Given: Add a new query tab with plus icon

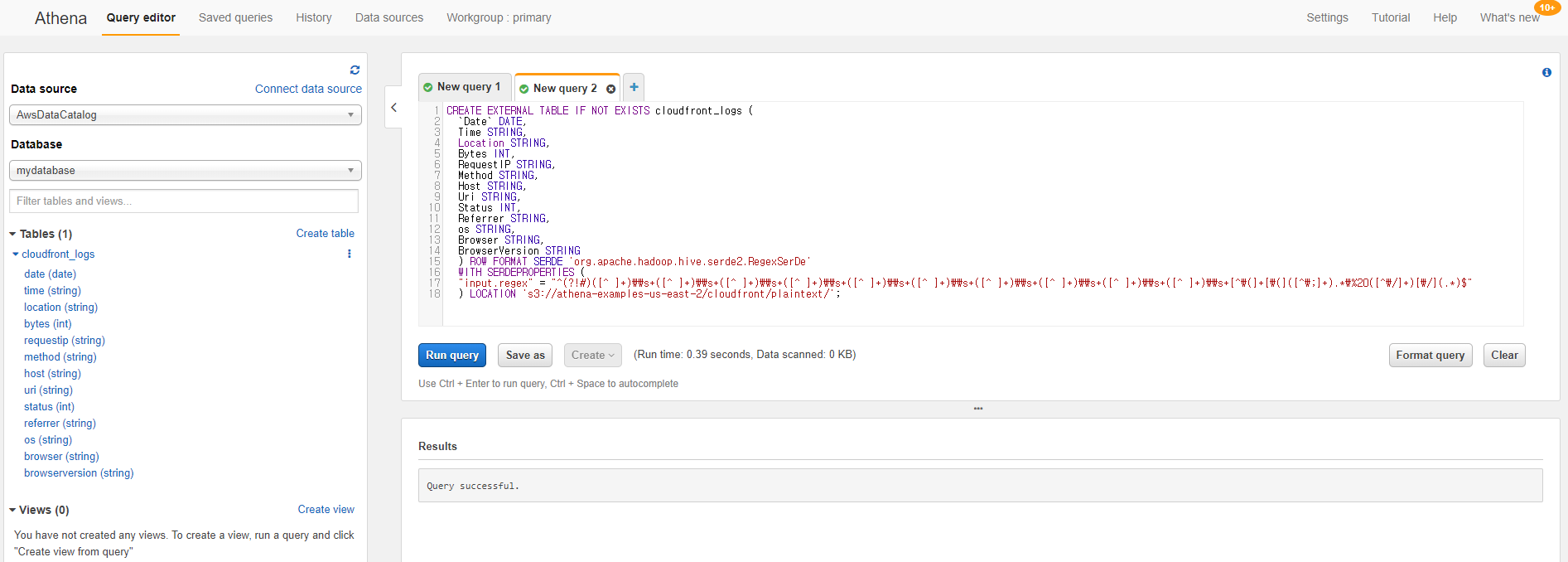Looking at the screenshot, I should click(x=634, y=87).
